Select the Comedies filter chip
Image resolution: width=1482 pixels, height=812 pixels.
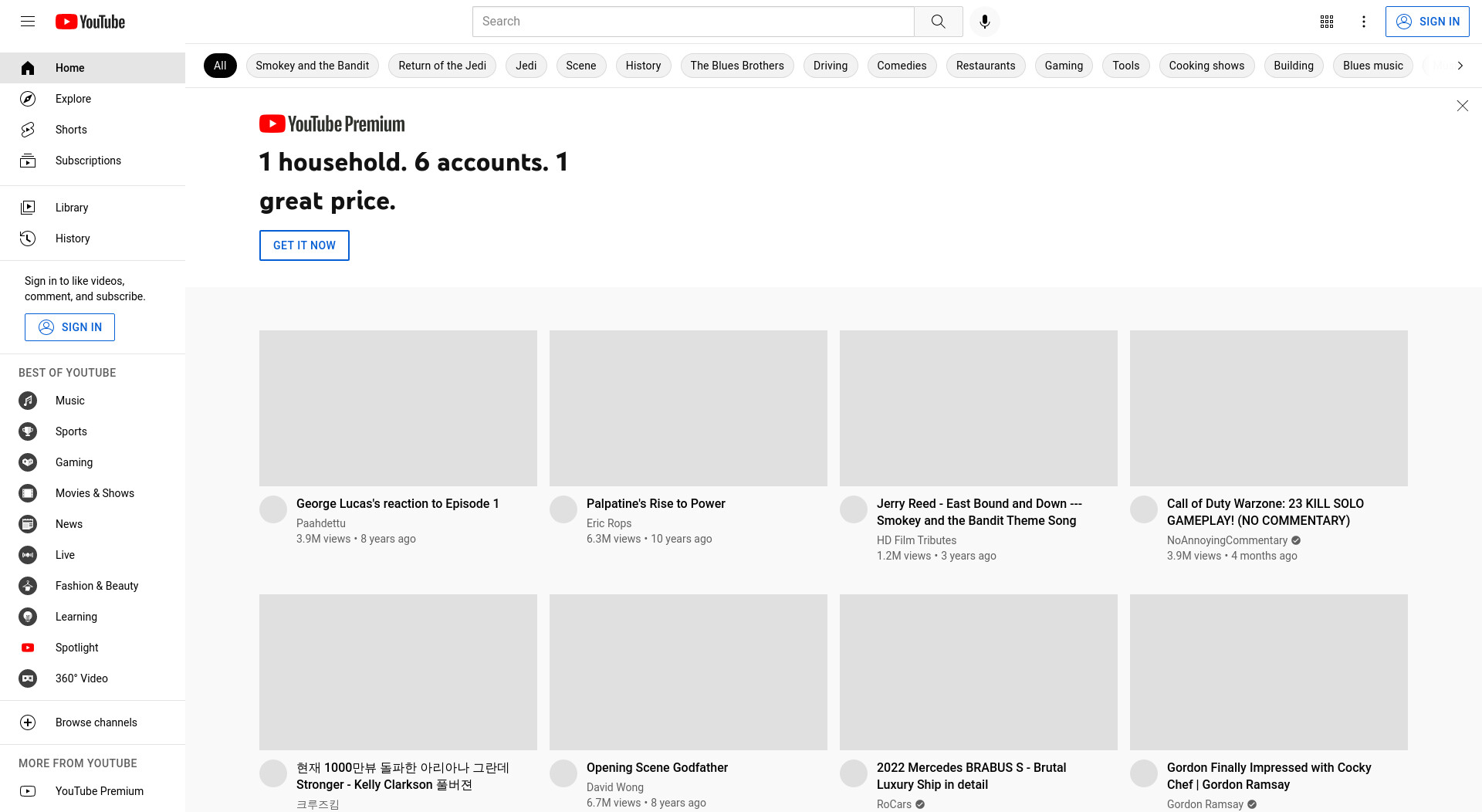[x=902, y=66]
